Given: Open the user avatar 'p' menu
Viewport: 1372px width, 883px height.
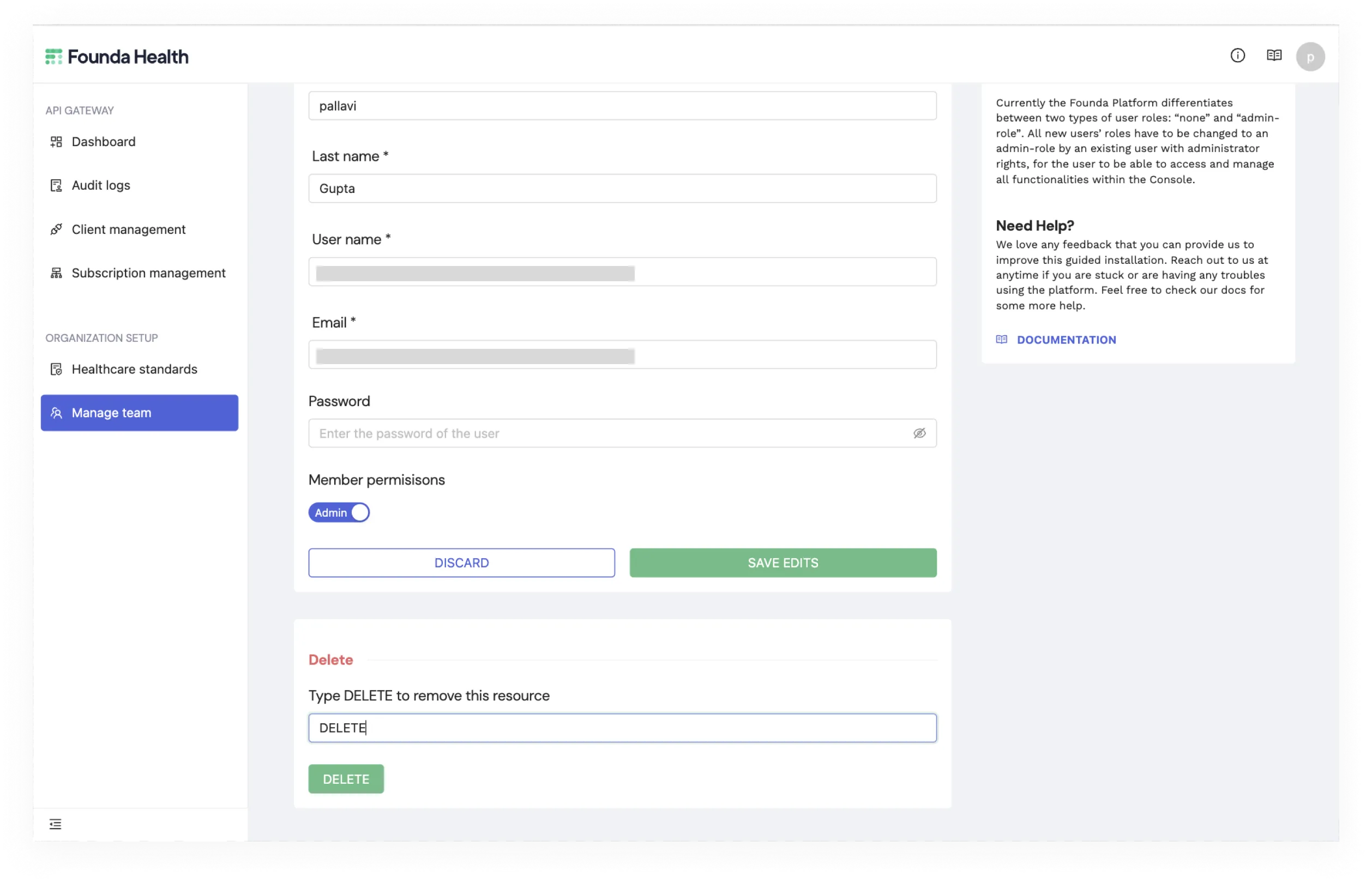Looking at the screenshot, I should (x=1310, y=57).
